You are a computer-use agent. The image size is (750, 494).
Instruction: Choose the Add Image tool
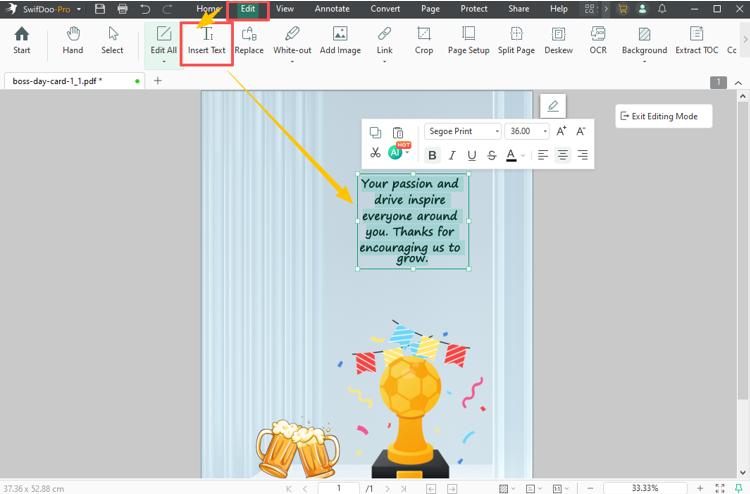340,40
